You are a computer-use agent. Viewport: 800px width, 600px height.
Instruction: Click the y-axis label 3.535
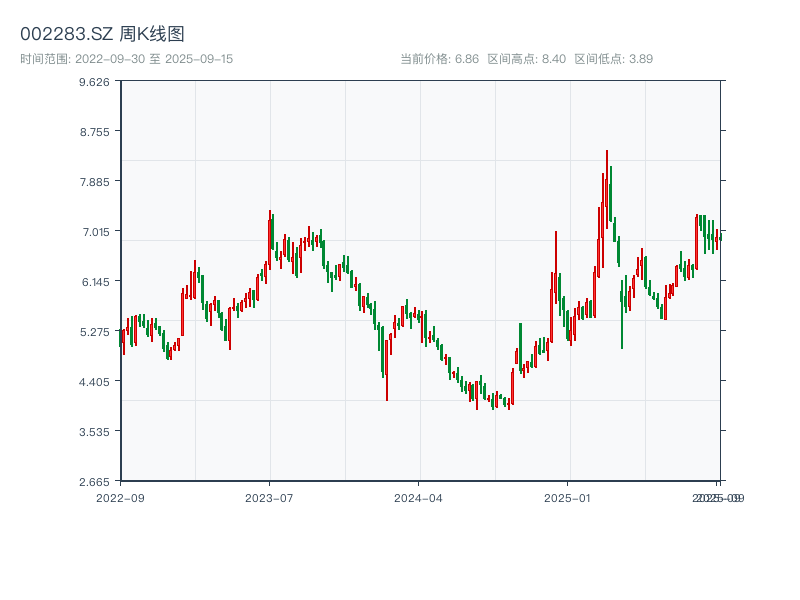(x=94, y=432)
